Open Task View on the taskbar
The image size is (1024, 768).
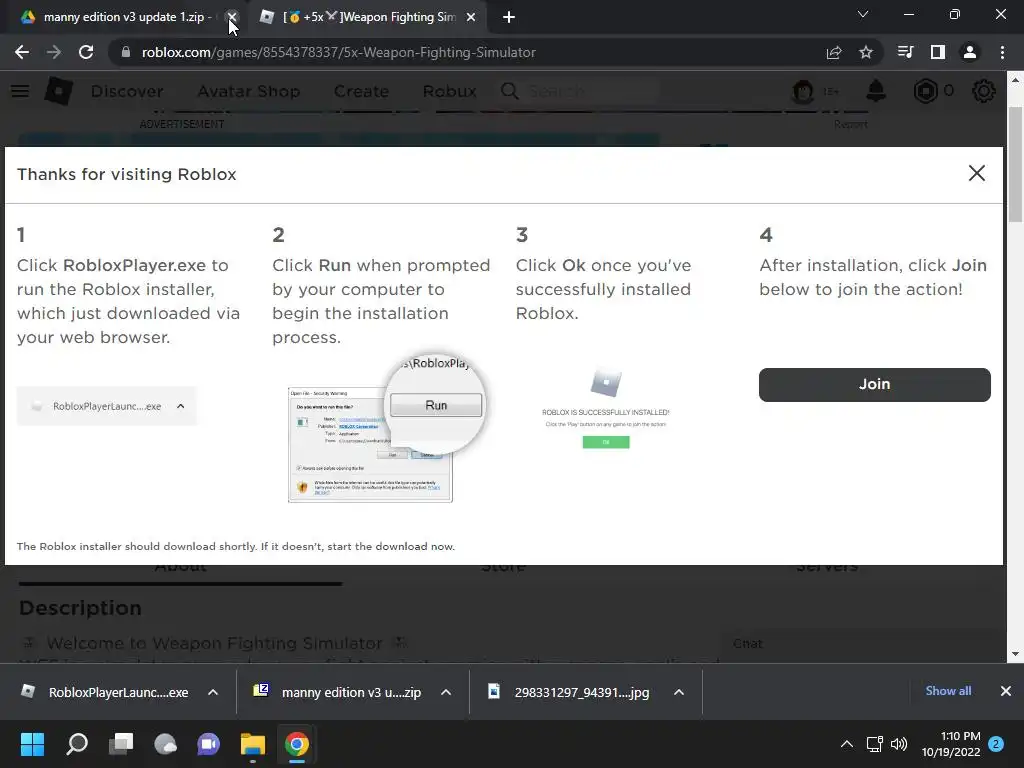click(x=121, y=744)
